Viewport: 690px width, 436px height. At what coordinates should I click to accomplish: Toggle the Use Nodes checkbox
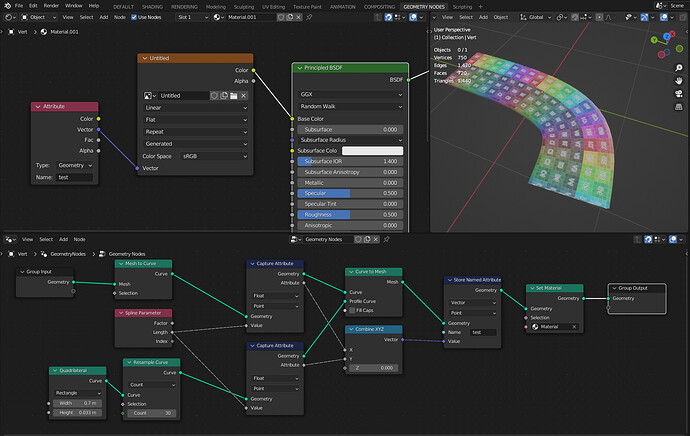pyautogui.click(x=134, y=17)
